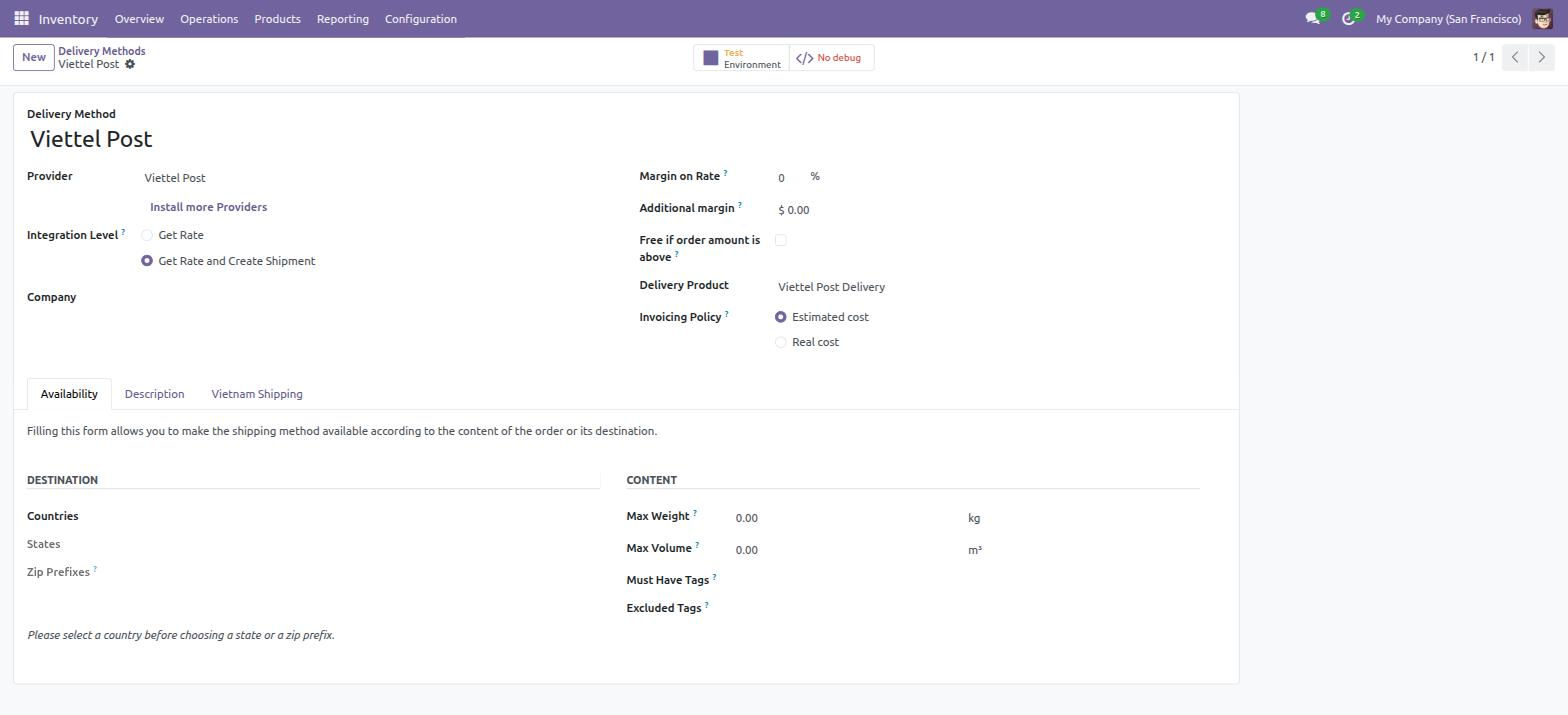Edit the Margin on Rate percentage field
Viewport: 1568px width, 715px height.
[790, 177]
